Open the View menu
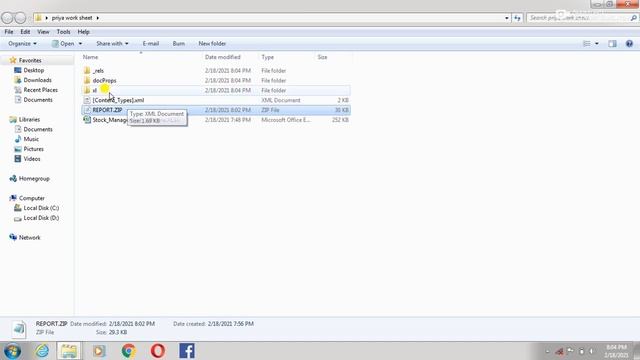This screenshot has height=360, width=640. click(43, 32)
